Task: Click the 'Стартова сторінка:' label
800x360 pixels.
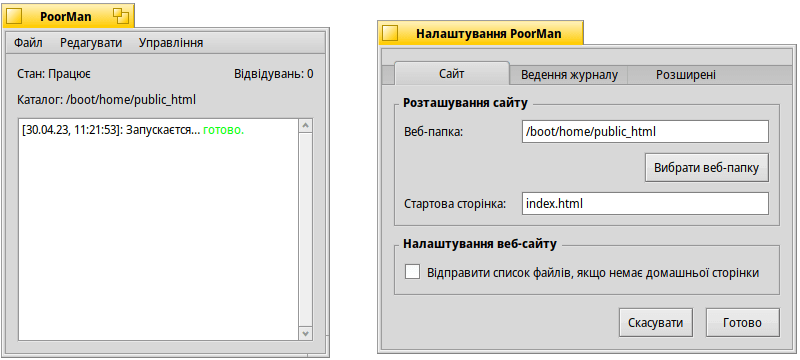Action: (455, 204)
